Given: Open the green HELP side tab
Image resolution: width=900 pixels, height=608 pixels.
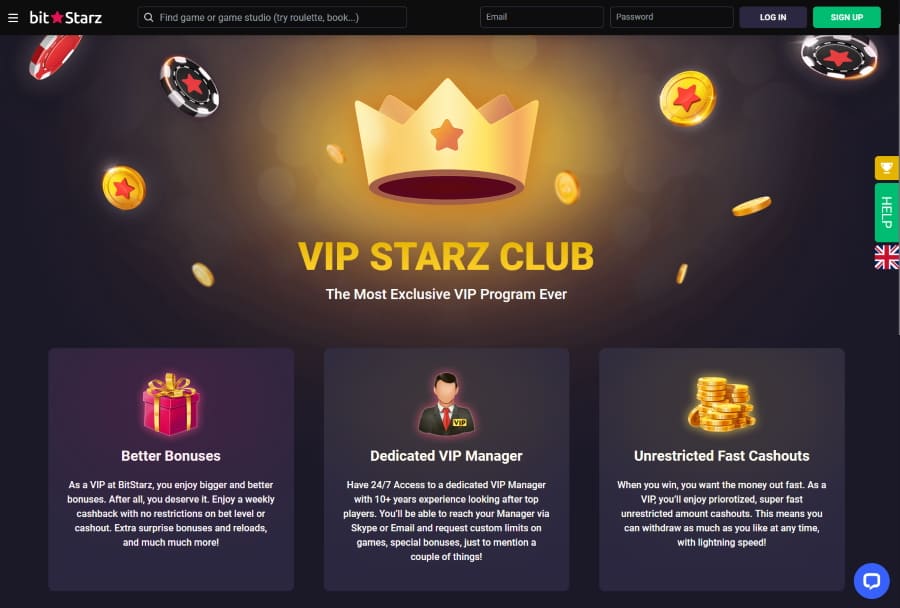Looking at the screenshot, I should click(887, 212).
